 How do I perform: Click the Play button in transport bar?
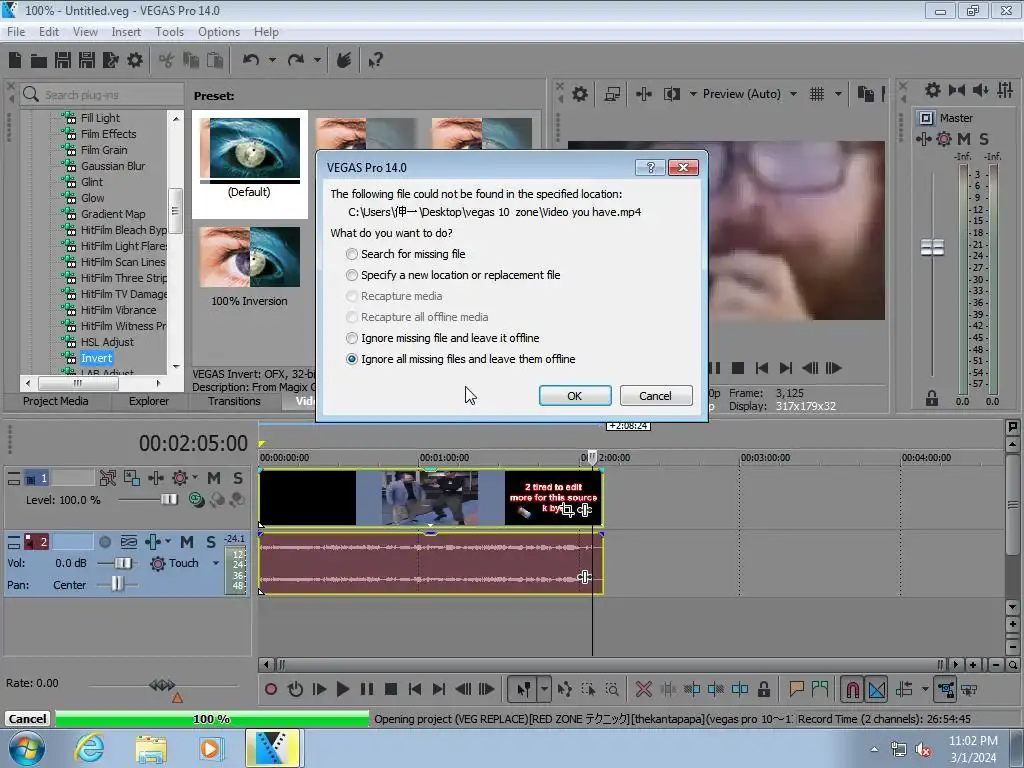pyautogui.click(x=342, y=689)
